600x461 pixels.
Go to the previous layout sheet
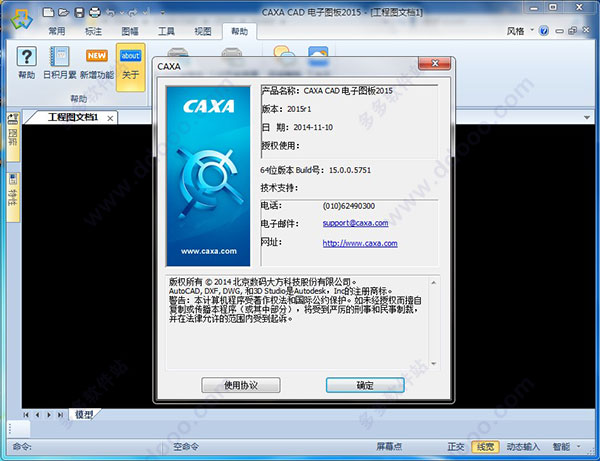[37, 415]
